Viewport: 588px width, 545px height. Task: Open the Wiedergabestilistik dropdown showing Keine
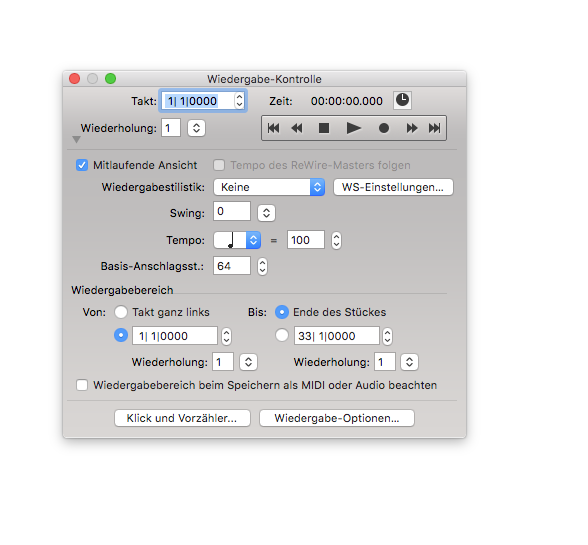[269, 187]
